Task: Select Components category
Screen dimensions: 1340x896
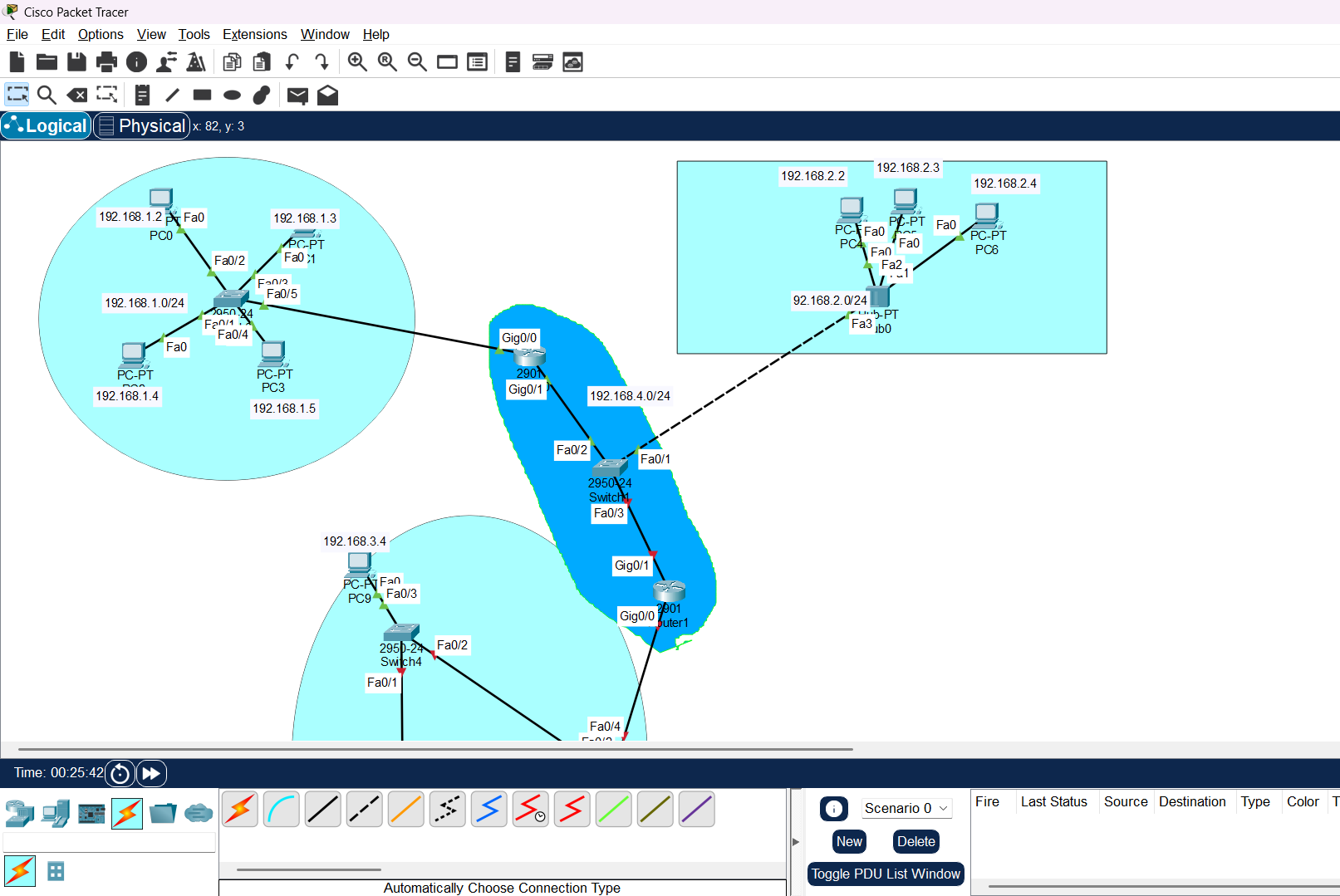Action: coord(91,813)
